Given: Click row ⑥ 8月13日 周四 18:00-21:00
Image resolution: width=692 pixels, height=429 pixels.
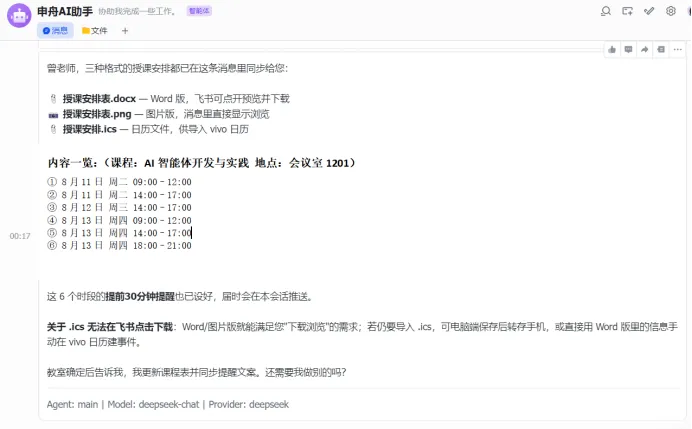Looking at the screenshot, I should (119, 245).
